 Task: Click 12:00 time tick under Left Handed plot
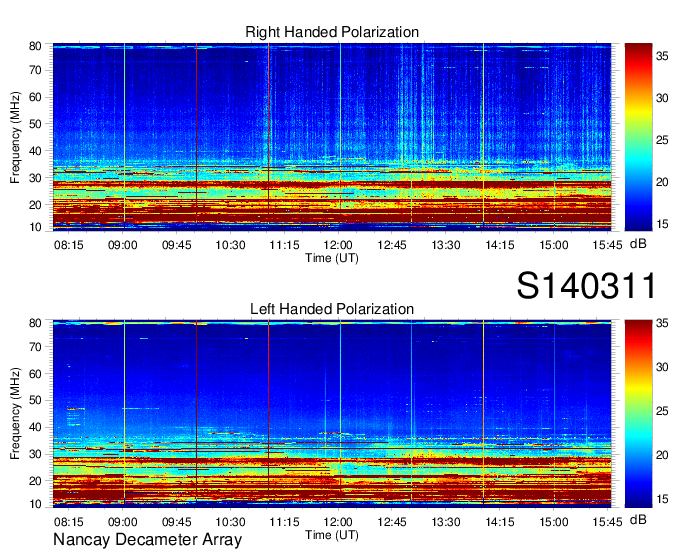tap(338, 522)
